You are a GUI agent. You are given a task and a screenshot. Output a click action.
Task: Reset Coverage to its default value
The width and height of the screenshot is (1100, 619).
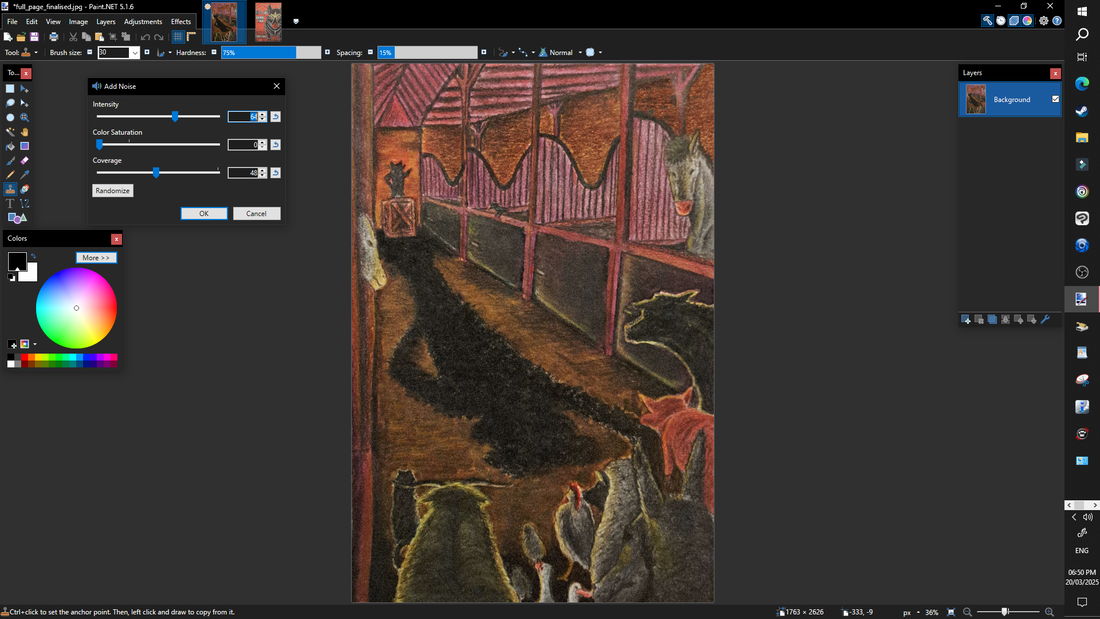[276, 173]
